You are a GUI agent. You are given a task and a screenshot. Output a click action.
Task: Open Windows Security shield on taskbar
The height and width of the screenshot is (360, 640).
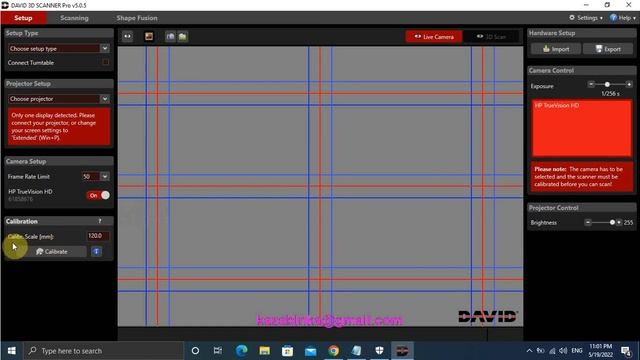coord(379,351)
